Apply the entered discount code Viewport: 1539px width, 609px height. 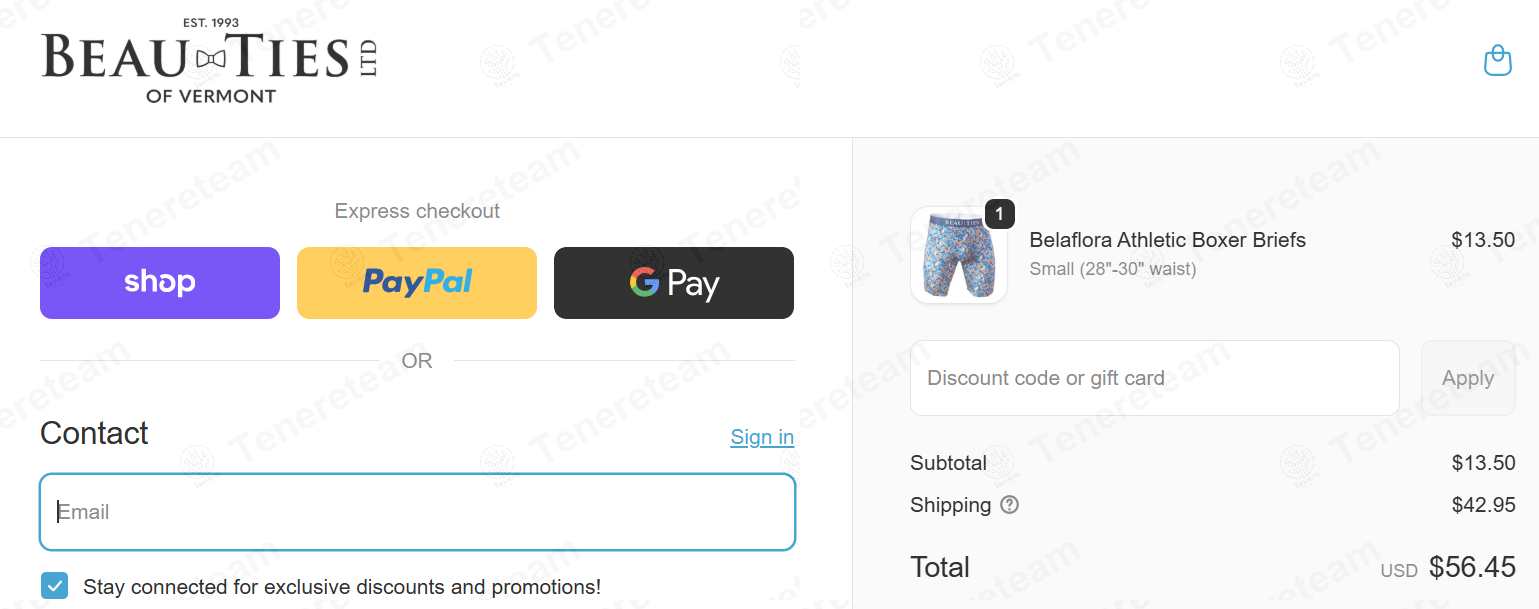[x=1467, y=377]
